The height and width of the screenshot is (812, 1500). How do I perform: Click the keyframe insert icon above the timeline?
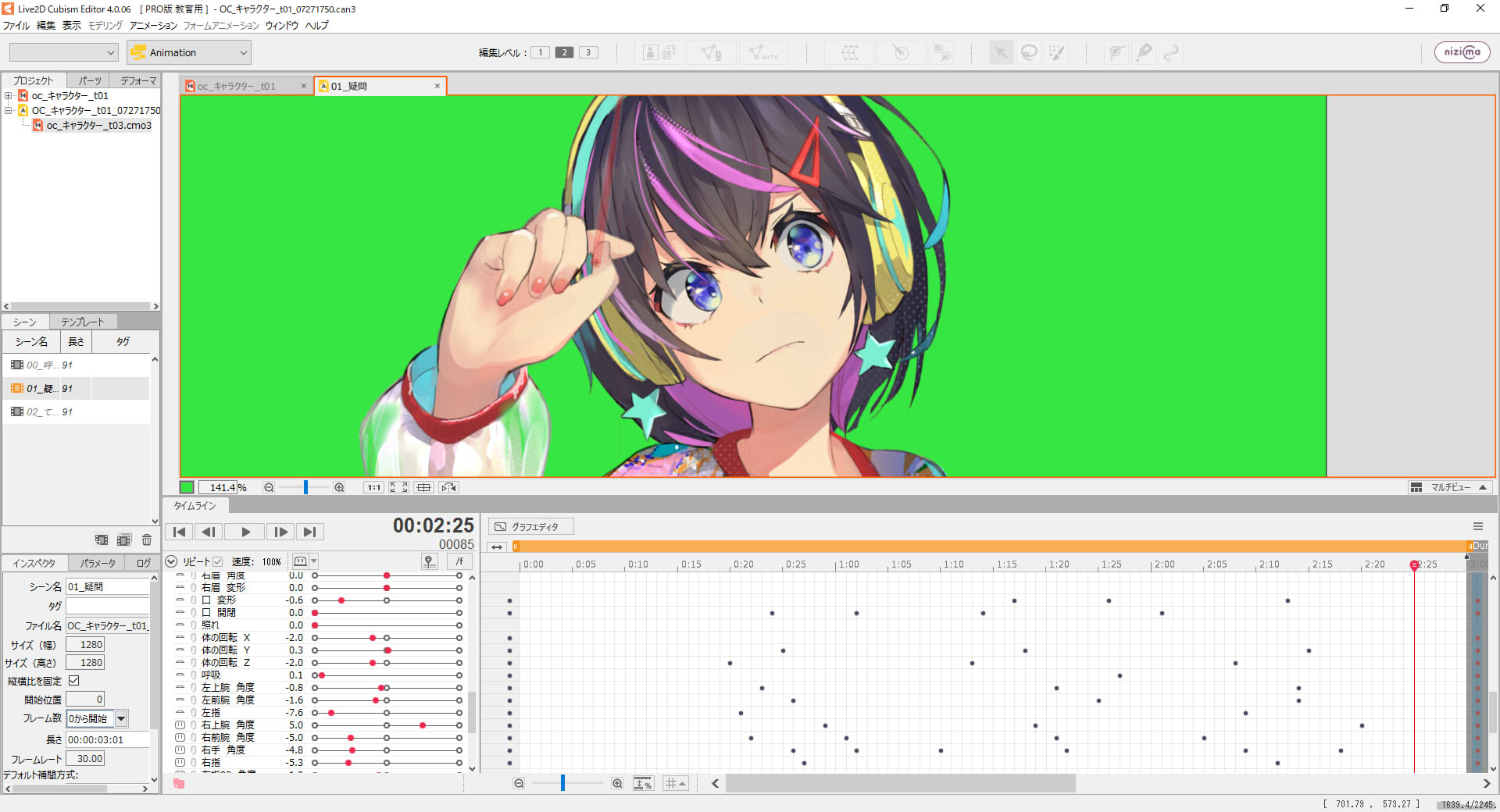click(429, 561)
